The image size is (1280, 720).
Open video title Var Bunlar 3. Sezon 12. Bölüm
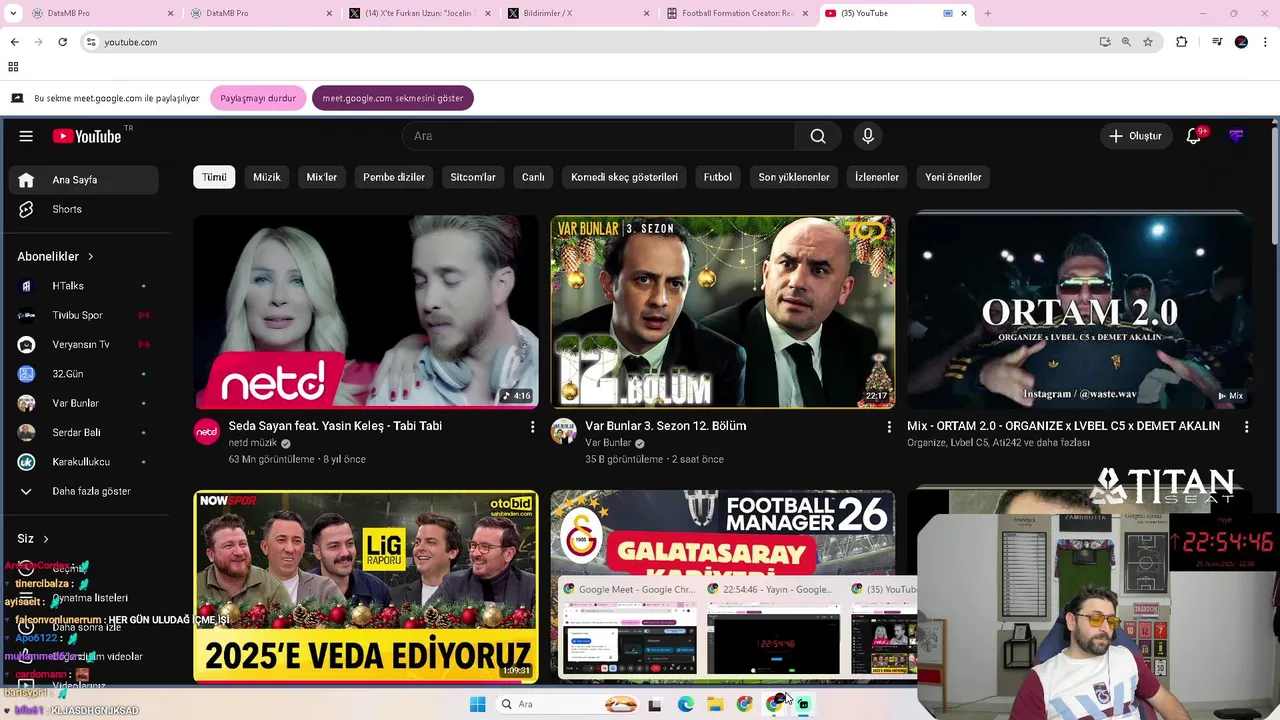(666, 426)
